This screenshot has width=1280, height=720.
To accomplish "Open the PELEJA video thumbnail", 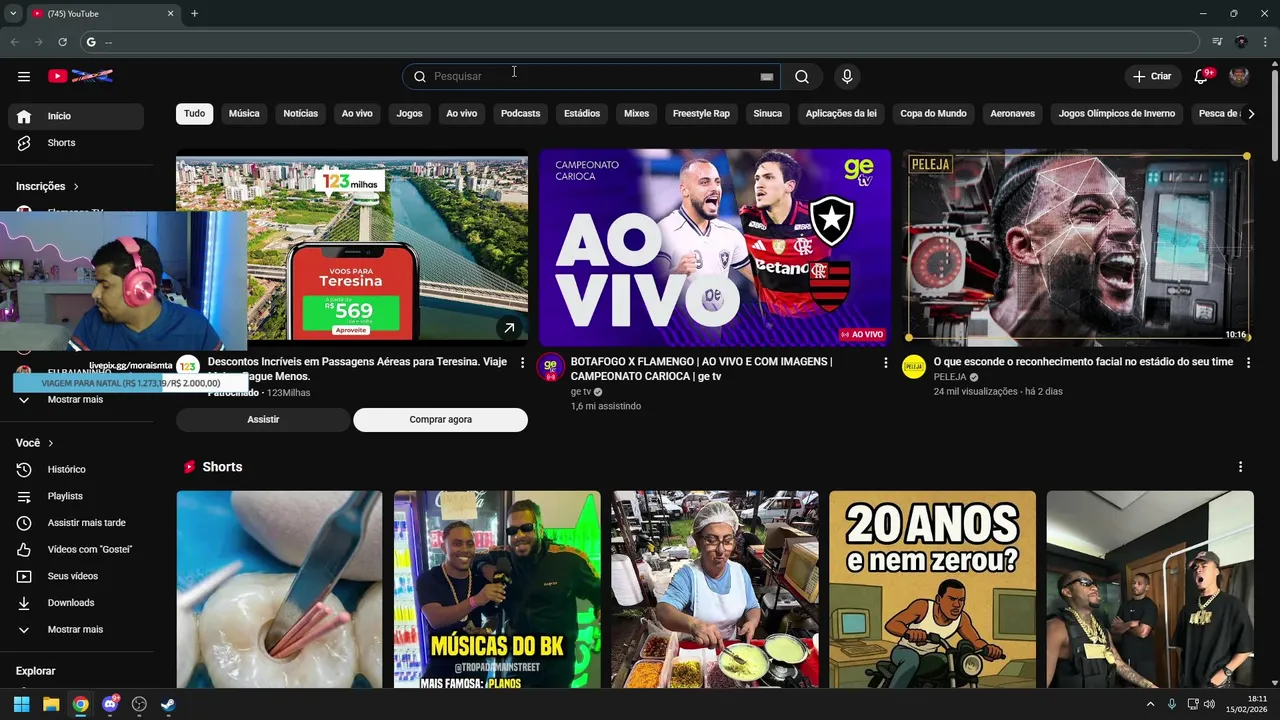I will pos(1078,248).
